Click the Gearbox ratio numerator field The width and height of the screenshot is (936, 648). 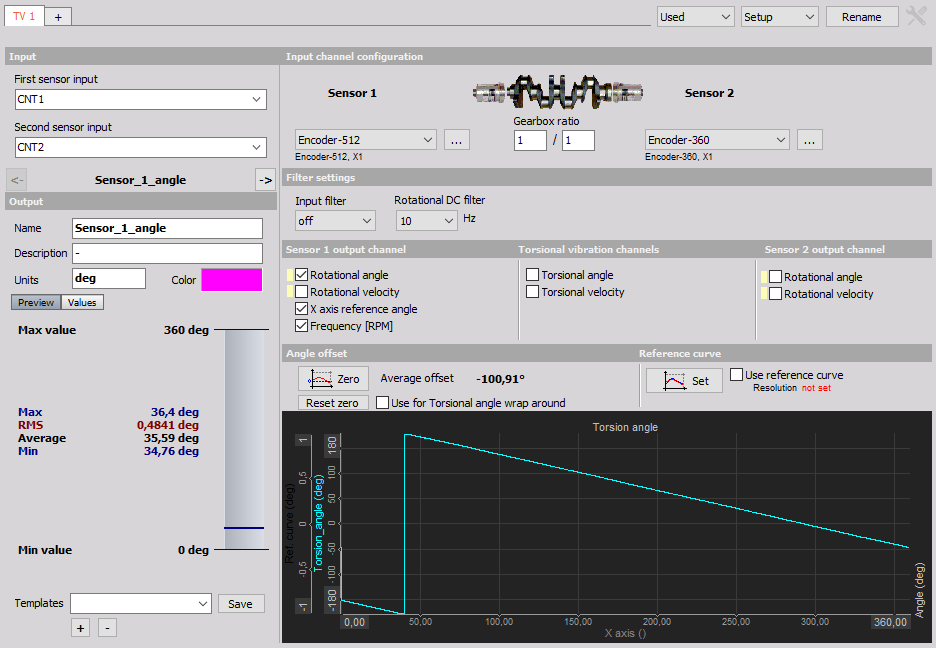530,140
